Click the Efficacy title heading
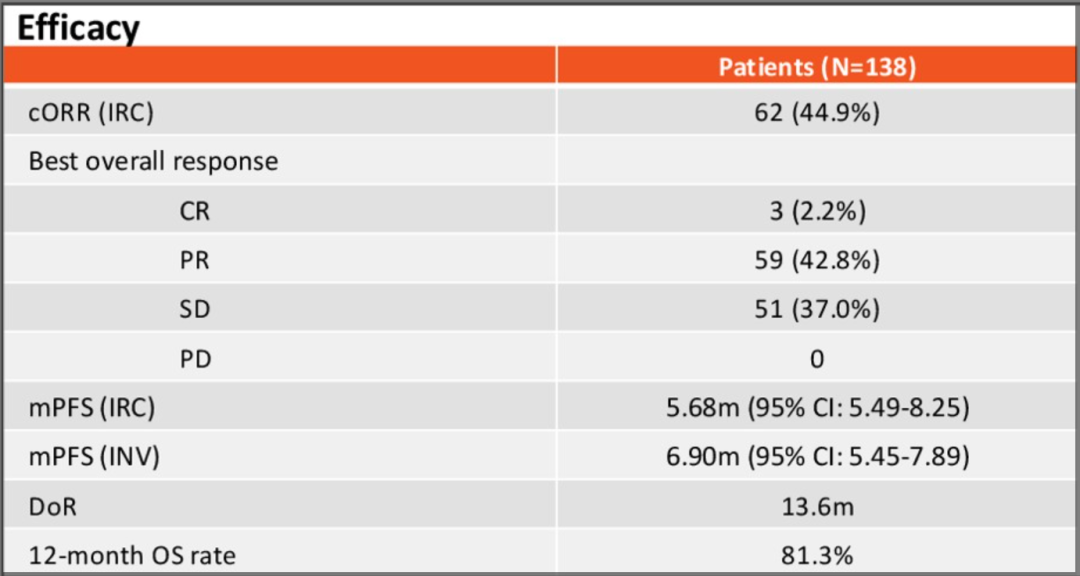Viewport: 1080px width, 576px height. [78, 27]
